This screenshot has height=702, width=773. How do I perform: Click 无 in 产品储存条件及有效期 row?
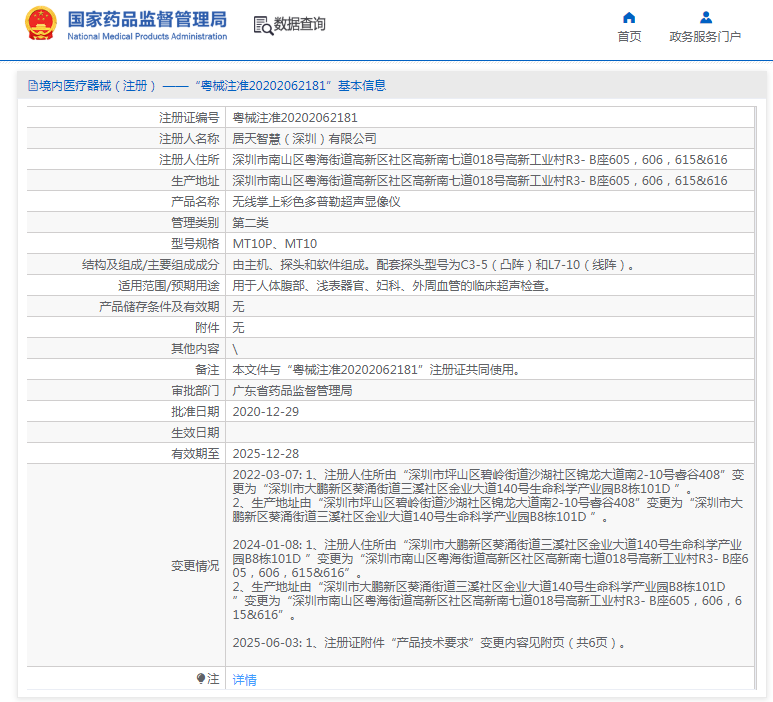point(238,307)
